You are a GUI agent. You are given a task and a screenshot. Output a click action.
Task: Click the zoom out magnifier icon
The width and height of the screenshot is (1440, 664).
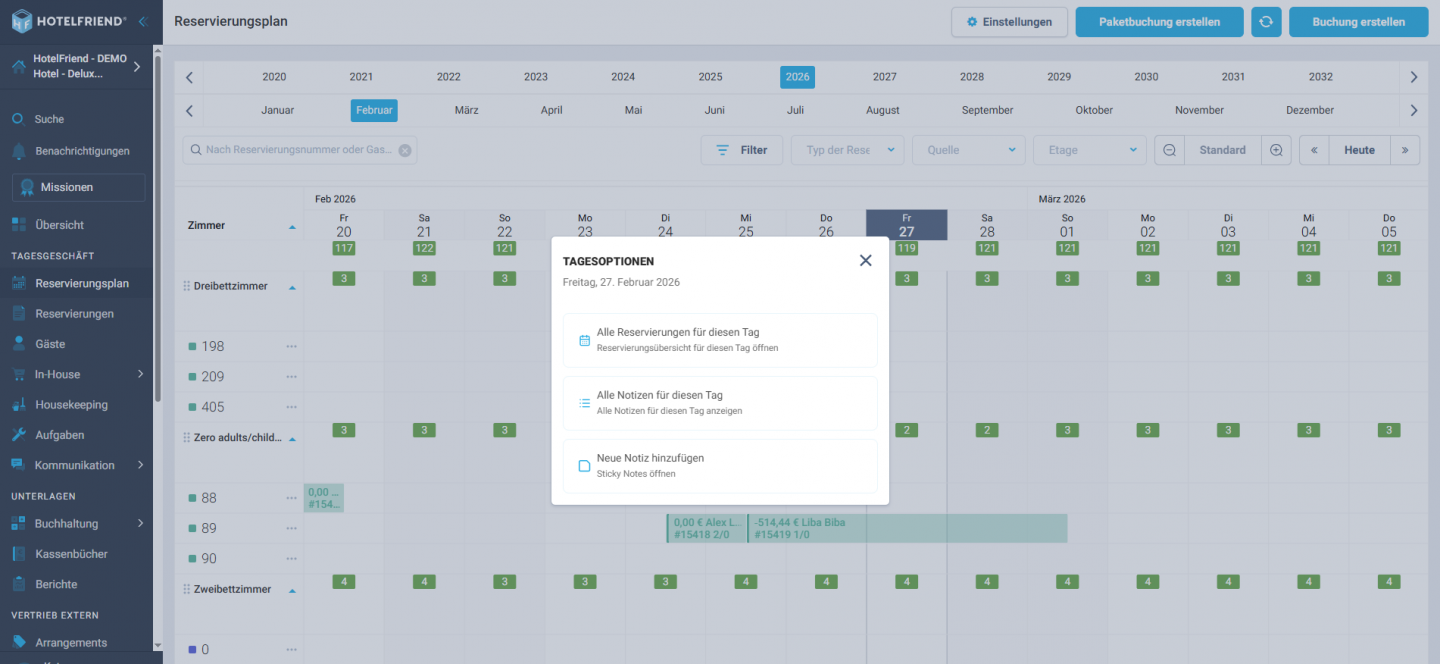coord(1169,150)
